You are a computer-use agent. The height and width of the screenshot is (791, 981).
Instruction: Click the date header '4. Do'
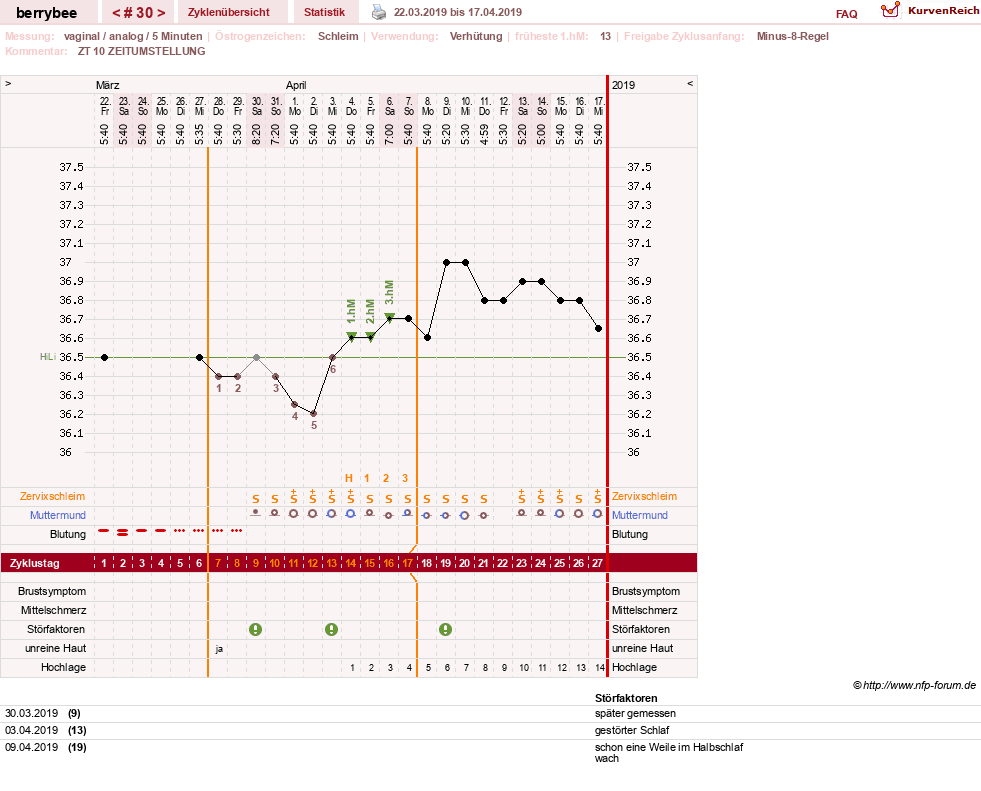(x=352, y=106)
